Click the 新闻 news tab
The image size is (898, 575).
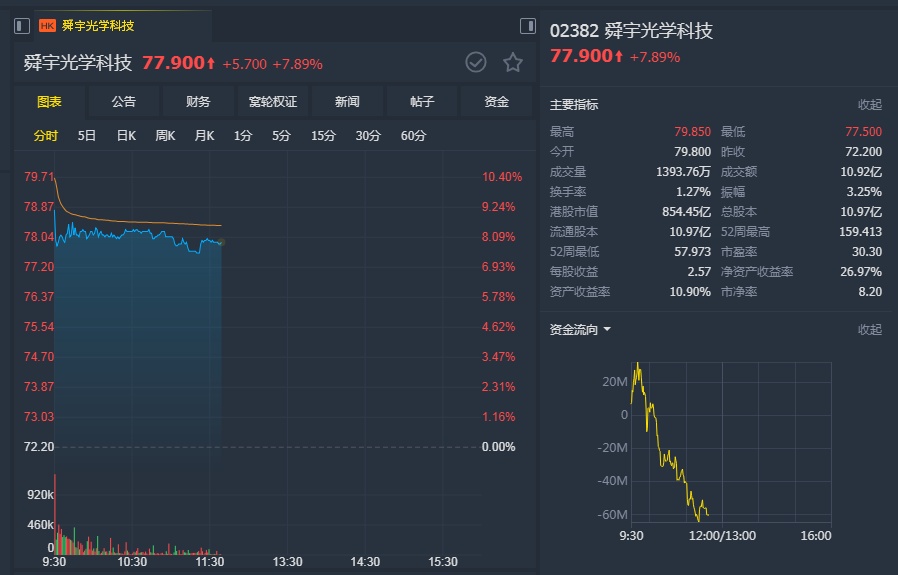pos(347,102)
